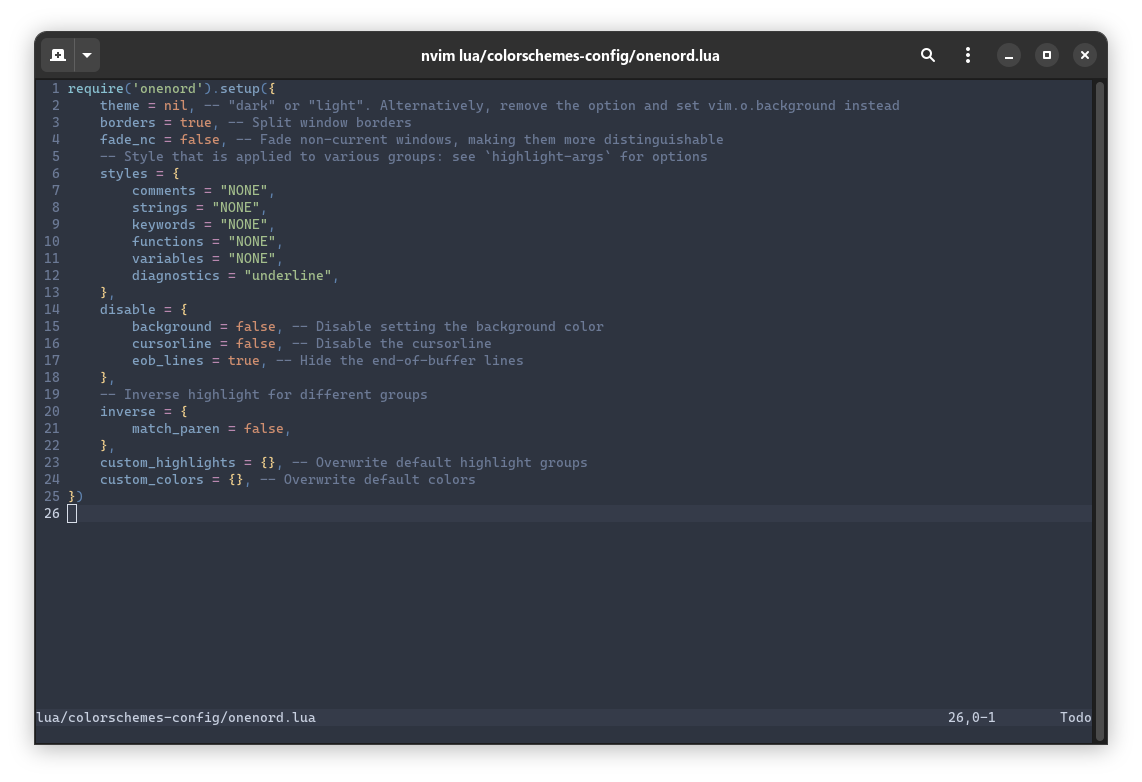Click 'inverse = {' on line 20
This screenshot has width=1142, height=782.
pyautogui.click(x=143, y=411)
